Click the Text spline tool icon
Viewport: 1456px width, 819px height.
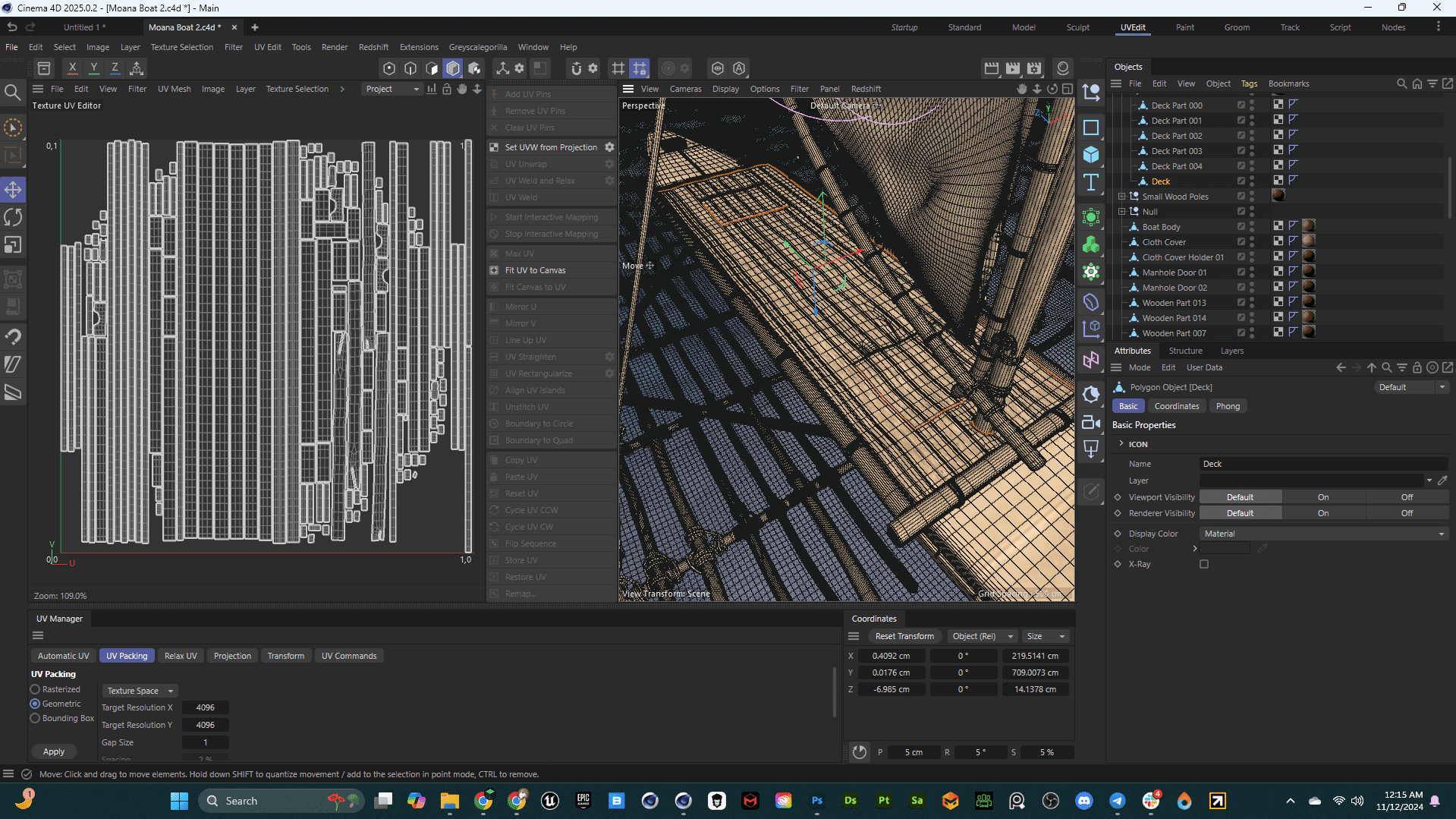coord(1091,183)
